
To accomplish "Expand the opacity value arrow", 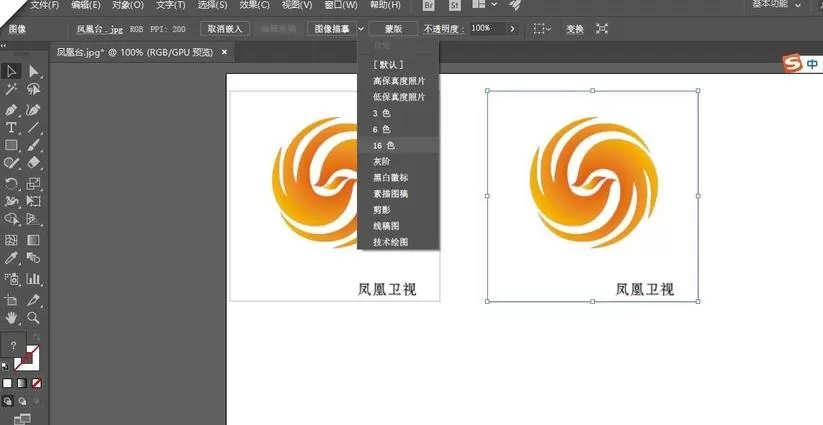I will (x=512, y=29).
